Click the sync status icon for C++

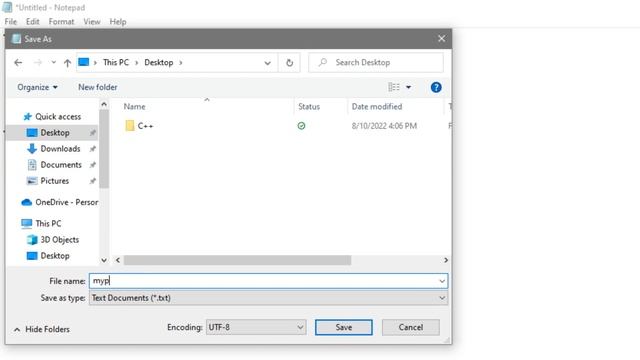(301, 126)
